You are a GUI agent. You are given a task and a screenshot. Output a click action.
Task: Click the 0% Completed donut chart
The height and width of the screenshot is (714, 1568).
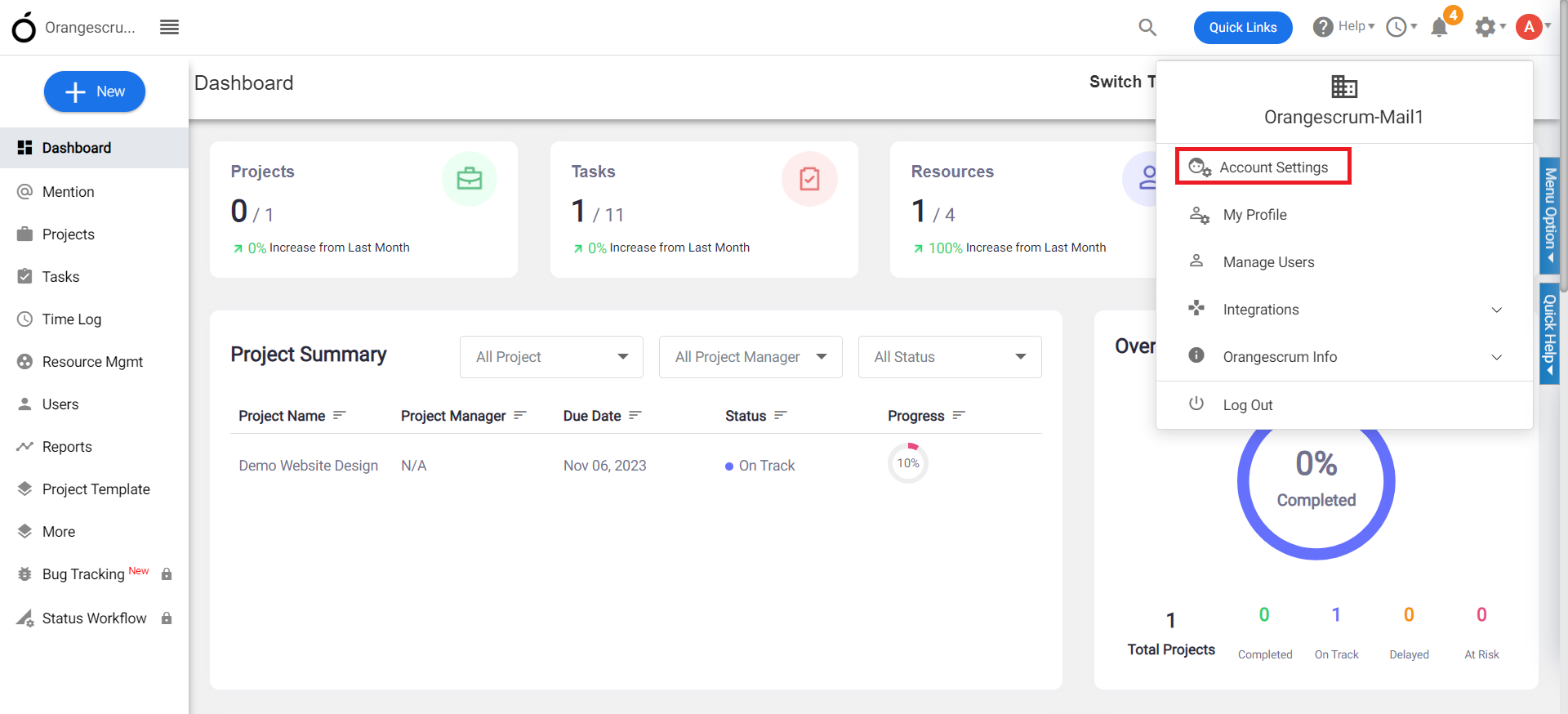1316,480
